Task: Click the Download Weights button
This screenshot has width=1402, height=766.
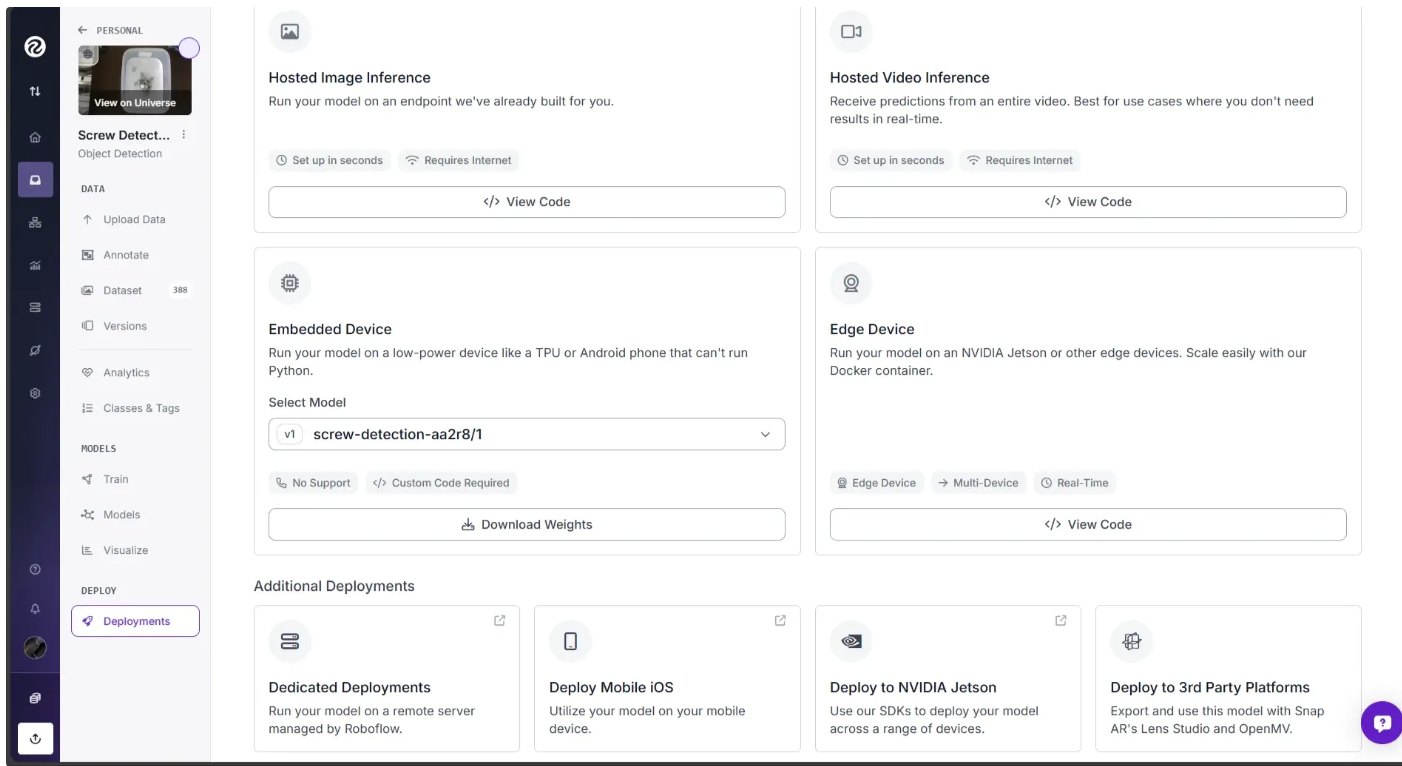Action: 526,525
